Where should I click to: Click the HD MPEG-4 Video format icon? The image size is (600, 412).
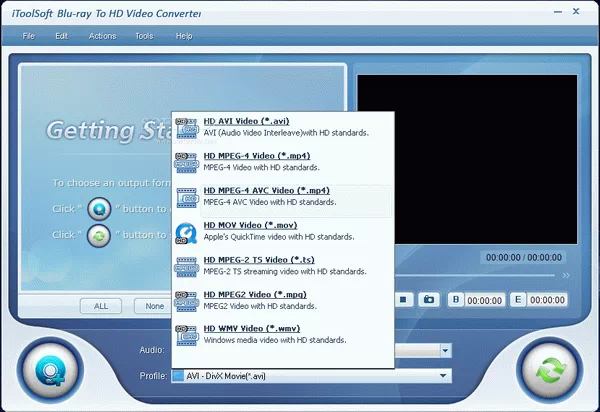pyautogui.click(x=187, y=163)
